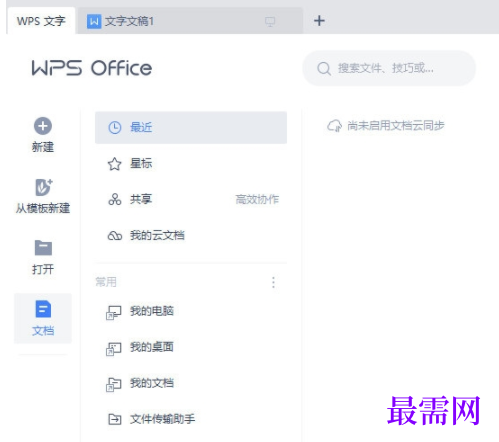
Task: Click the monitor icon on 文字文稿1 tab
Action: (270, 22)
